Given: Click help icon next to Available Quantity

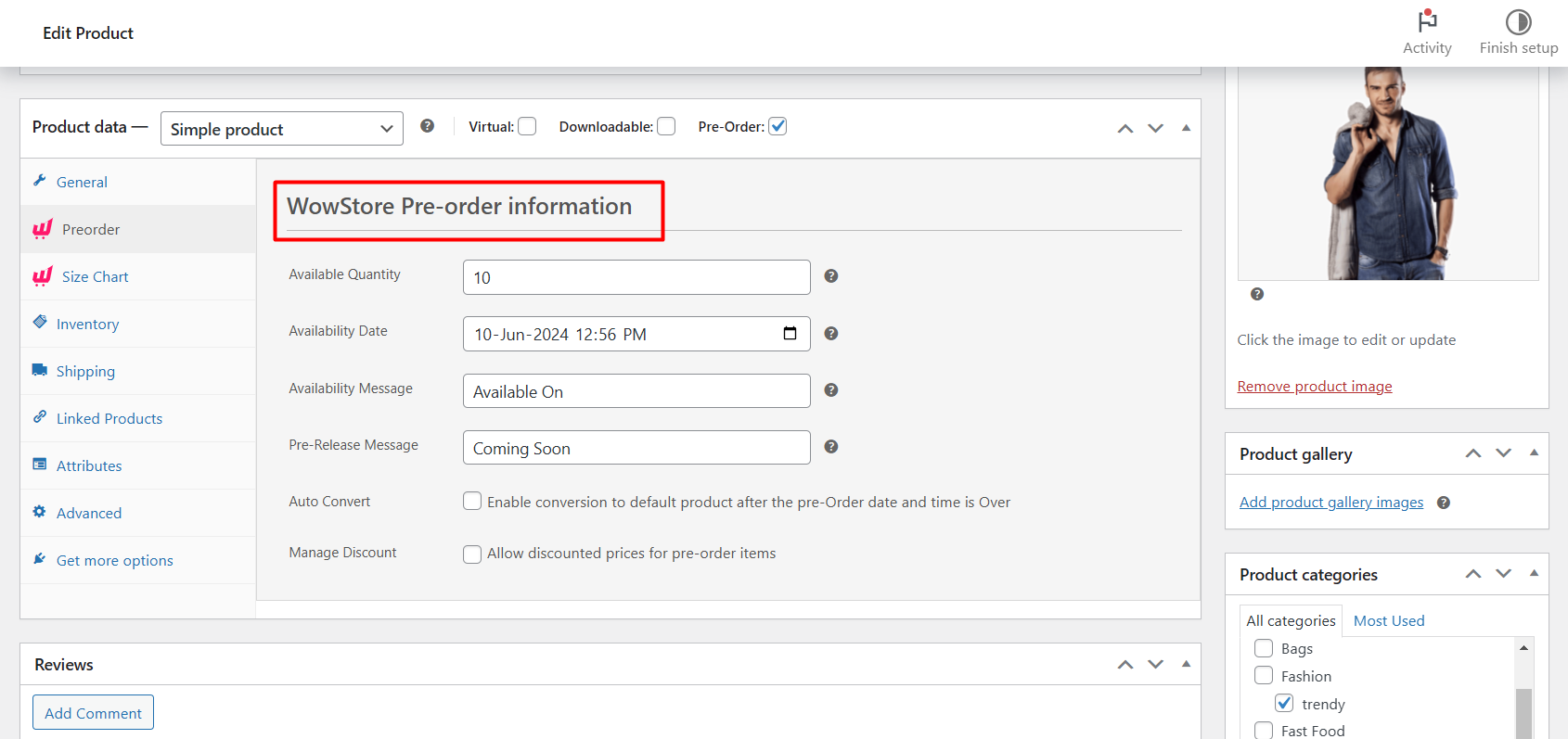Looking at the screenshot, I should (x=831, y=276).
